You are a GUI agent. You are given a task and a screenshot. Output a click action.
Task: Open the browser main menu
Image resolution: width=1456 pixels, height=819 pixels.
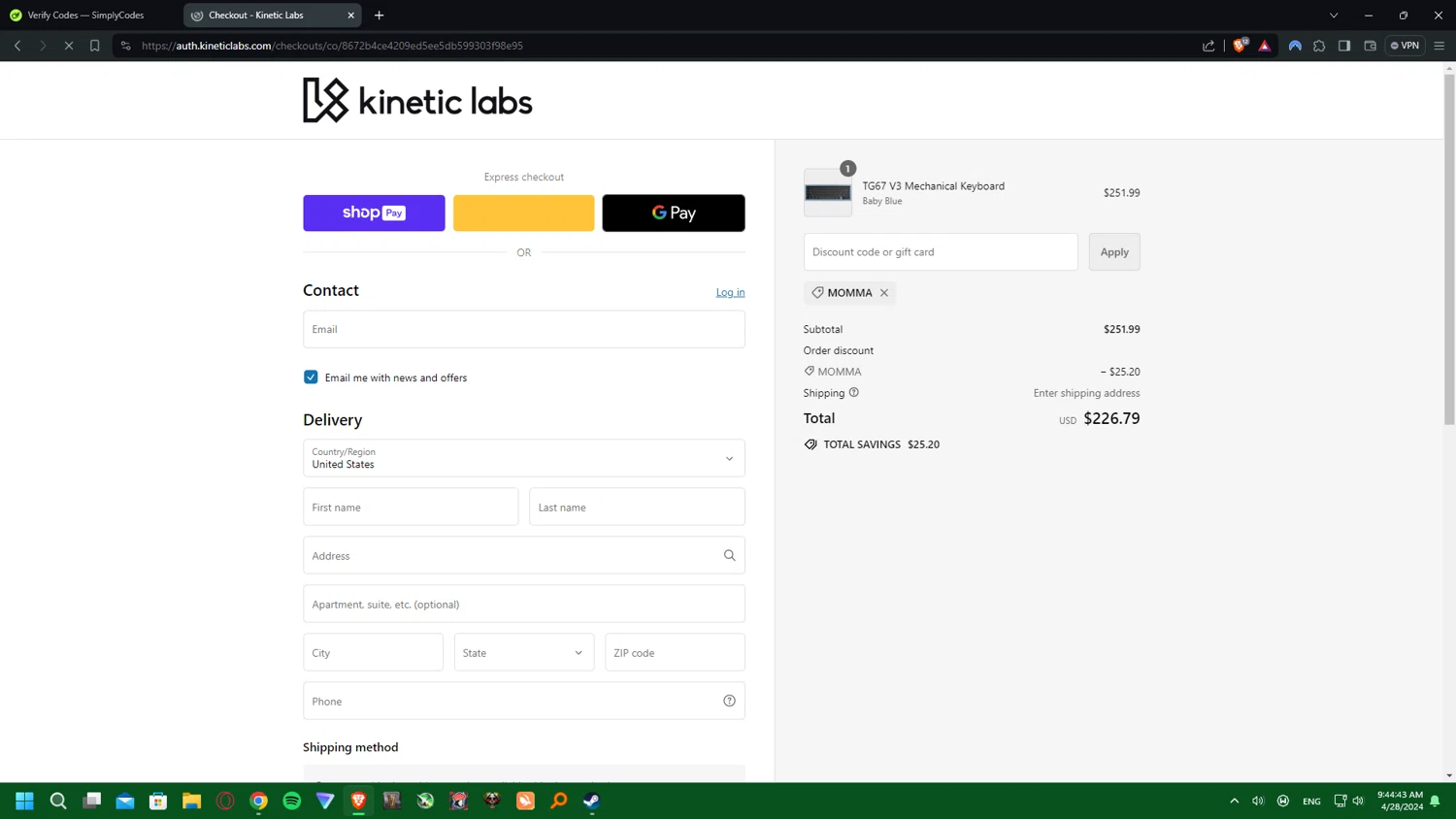pos(1439,46)
